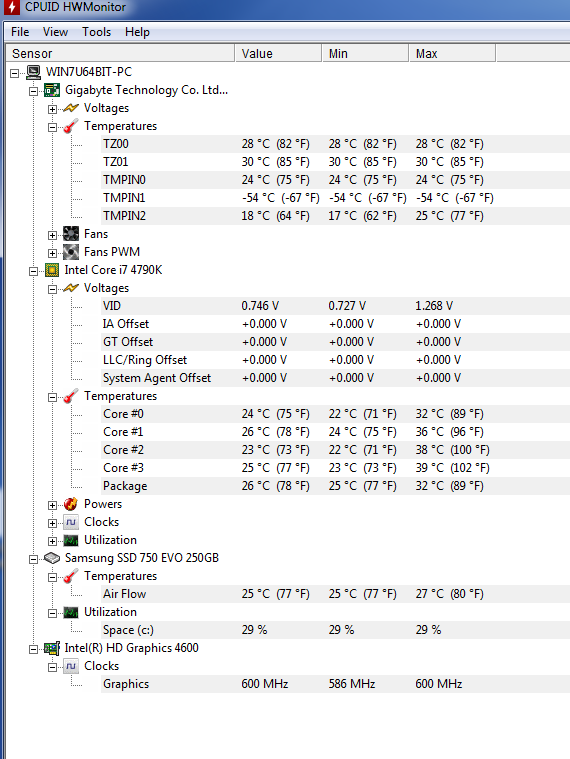The width and height of the screenshot is (570, 759).
Task: Expand the CPU Clocks node
Action: coord(52,524)
